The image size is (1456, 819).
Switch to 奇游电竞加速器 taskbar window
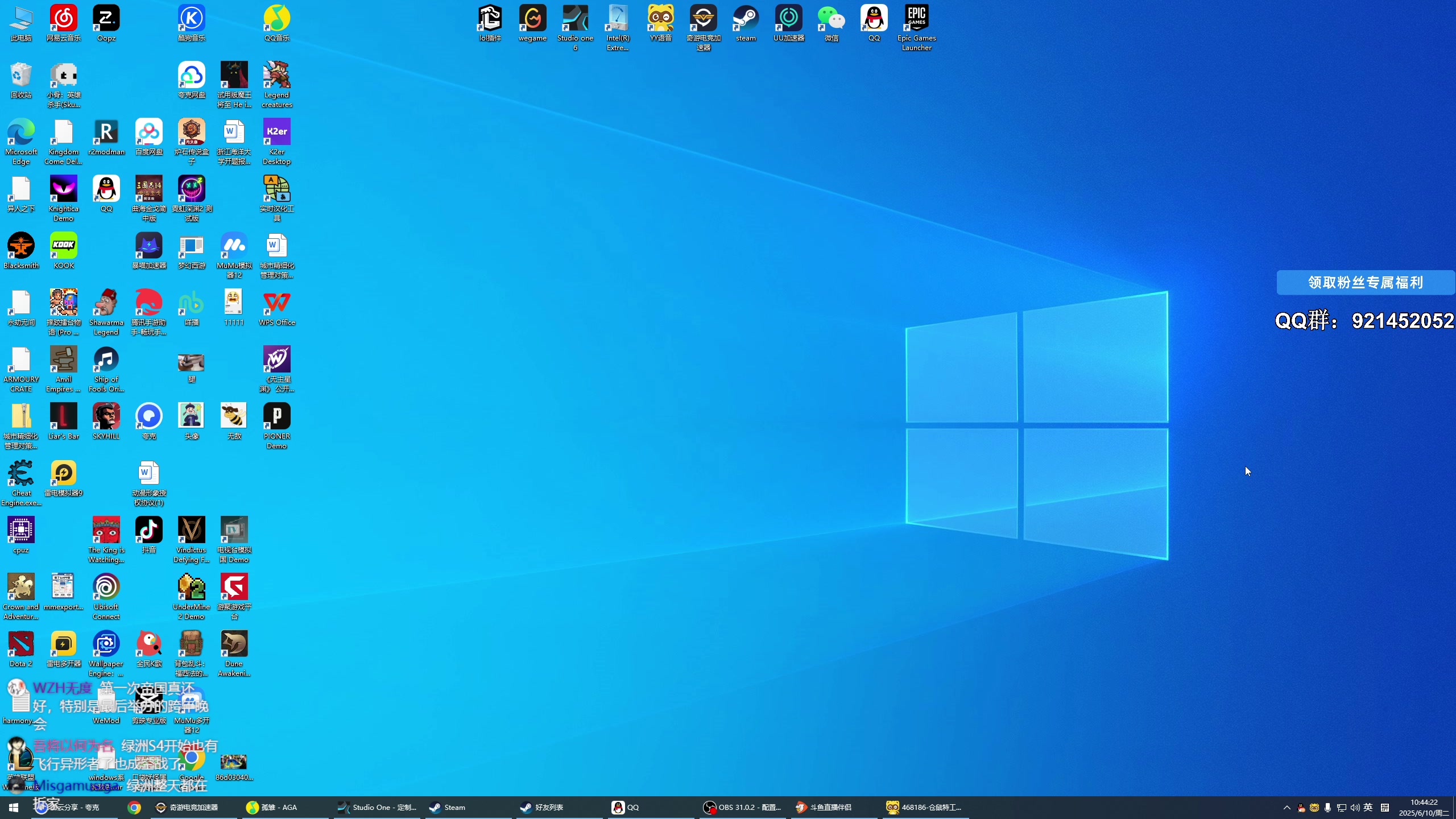tap(193, 808)
